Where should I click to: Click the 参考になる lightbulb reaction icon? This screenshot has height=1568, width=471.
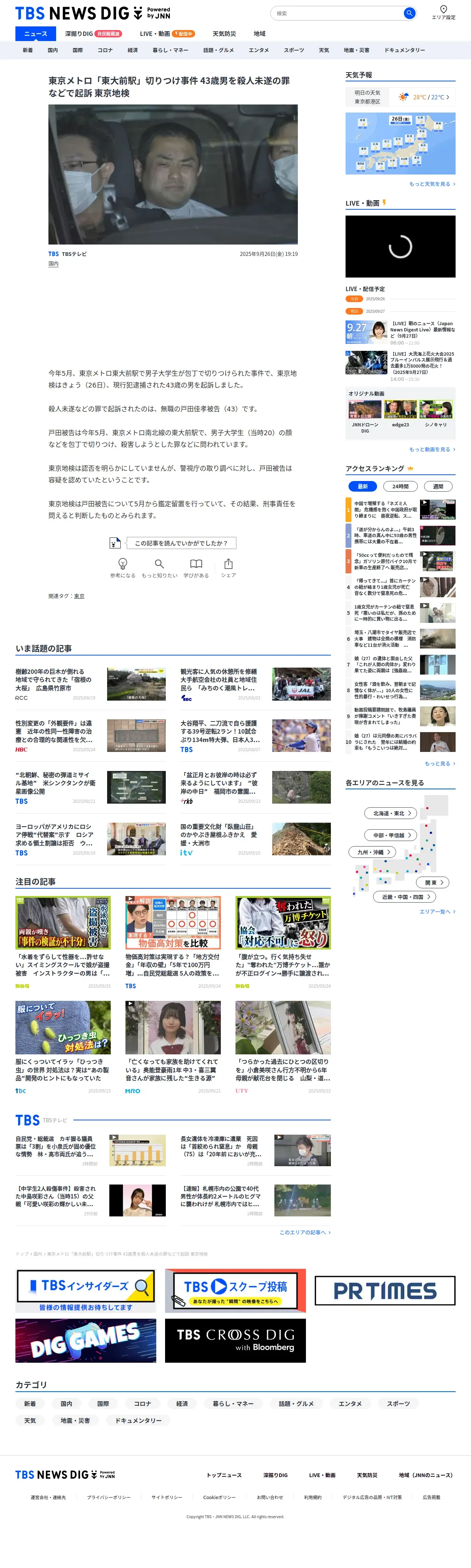[x=123, y=563]
